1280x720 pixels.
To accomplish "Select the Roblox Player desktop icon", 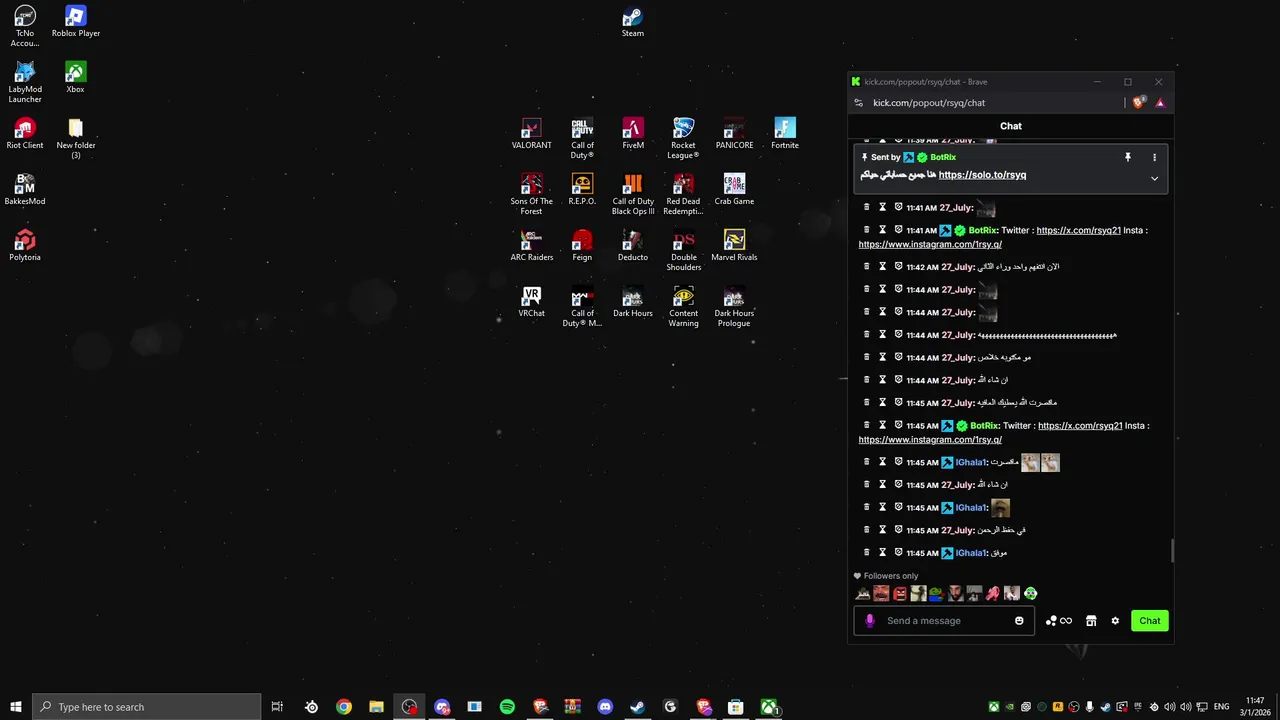I will click(76, 22).
